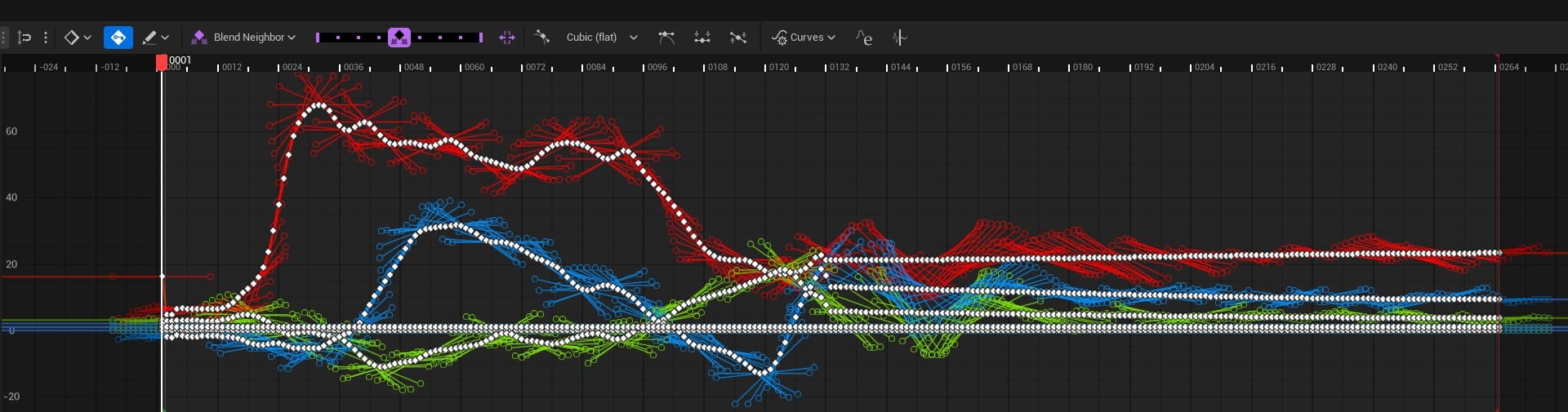
Task: Open the Curves options menu
Action: coord(804,38)
